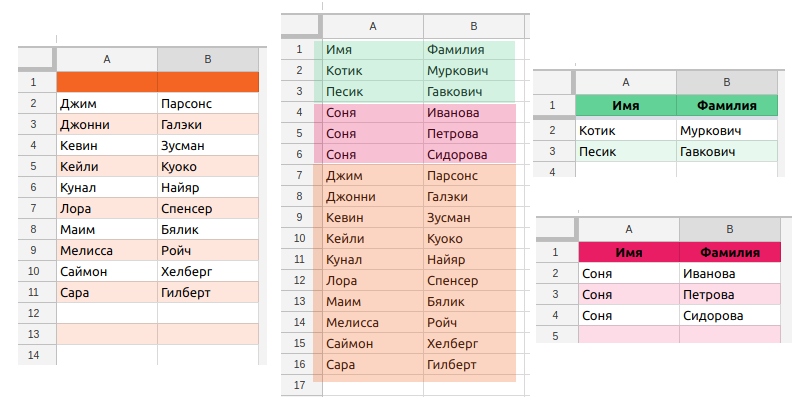Click row header number 15
Screen dimensions: 800x400
pos(298,344)
